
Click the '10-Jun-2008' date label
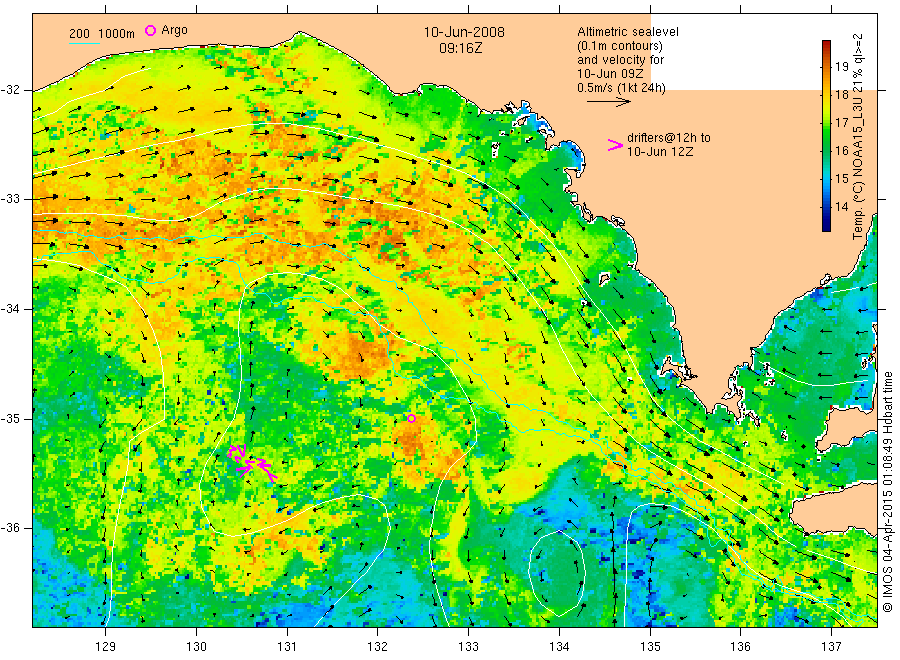[464, 32]
